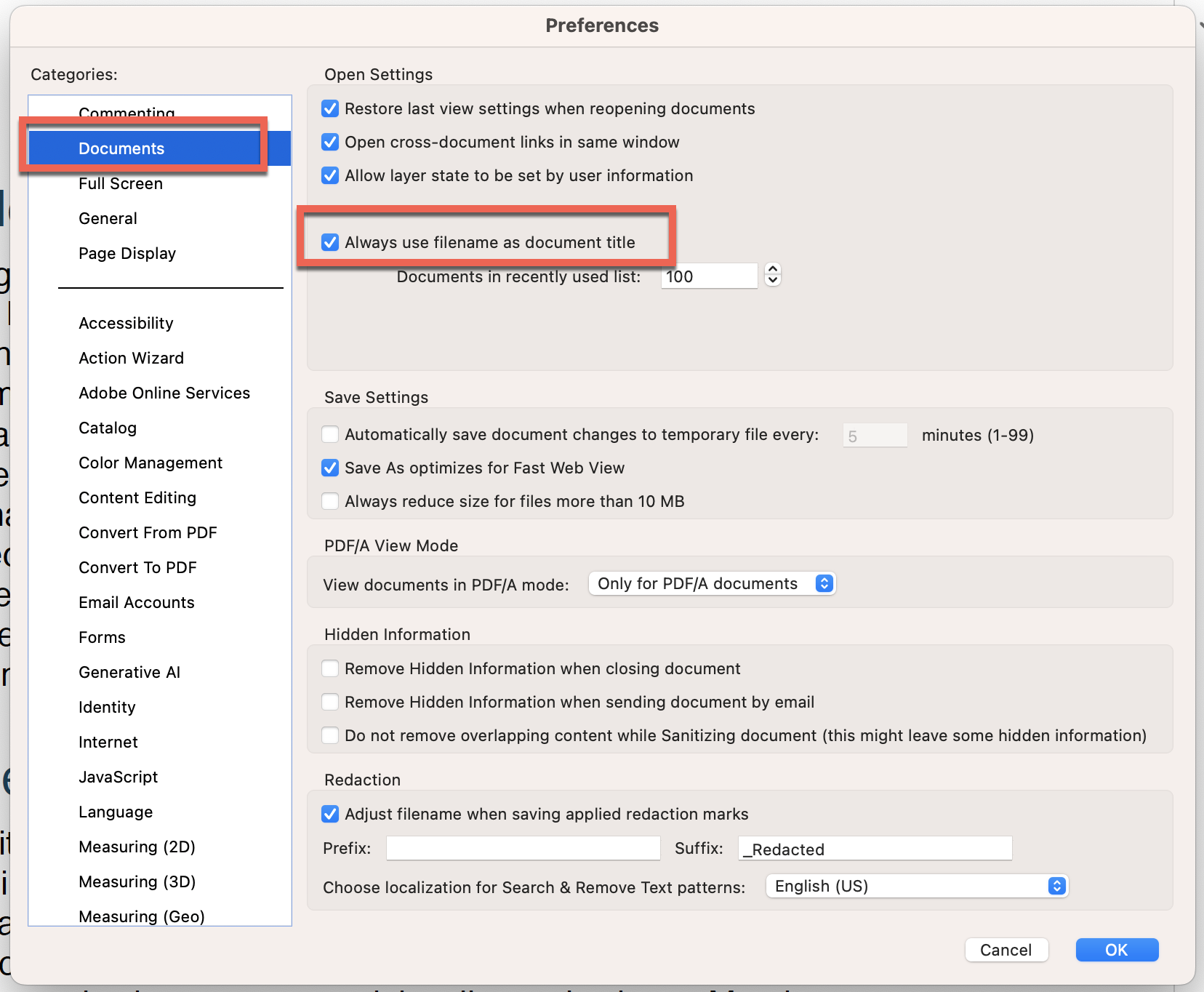1204x992 pixels.
Task: Select the JavaScript category
Action: [x=118, y=777]
